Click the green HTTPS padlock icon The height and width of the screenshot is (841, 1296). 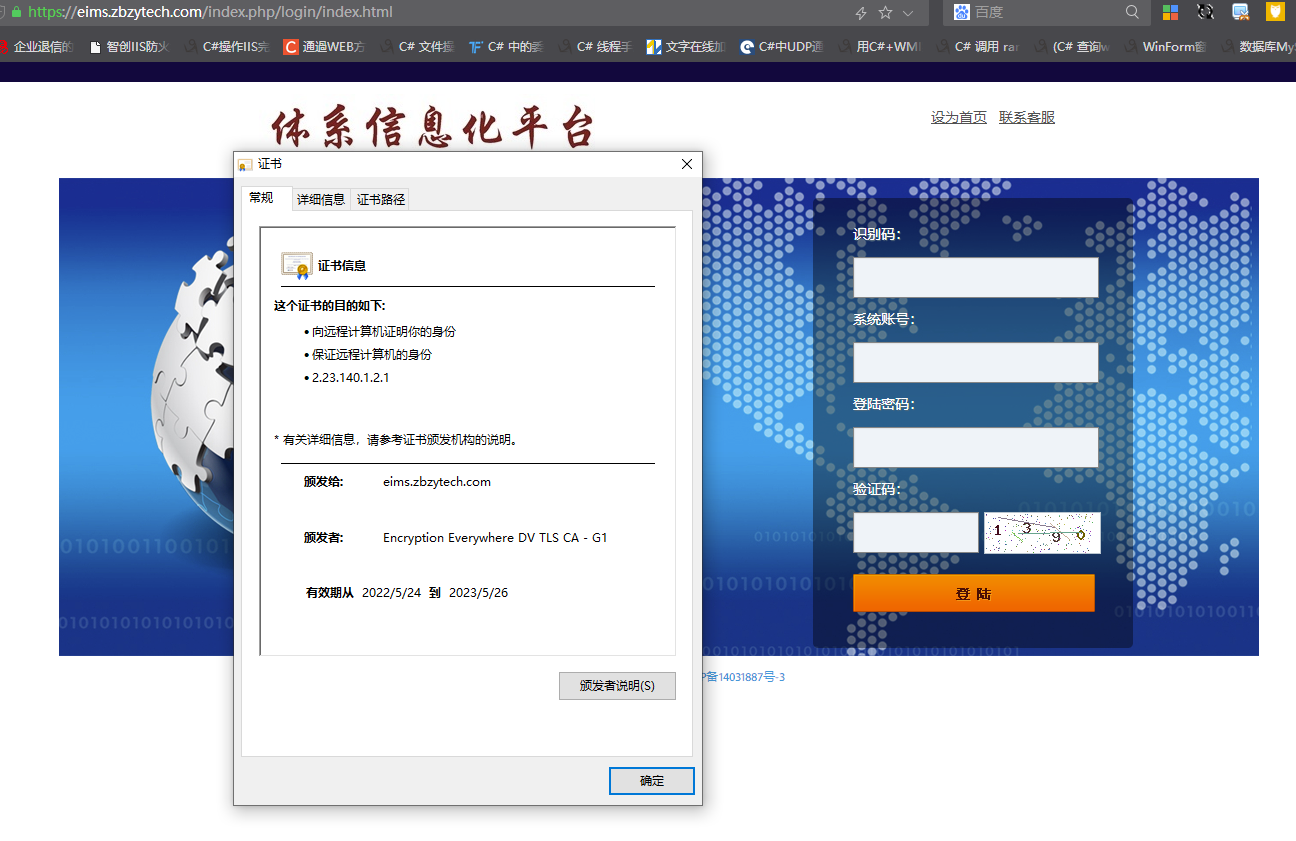16,13
